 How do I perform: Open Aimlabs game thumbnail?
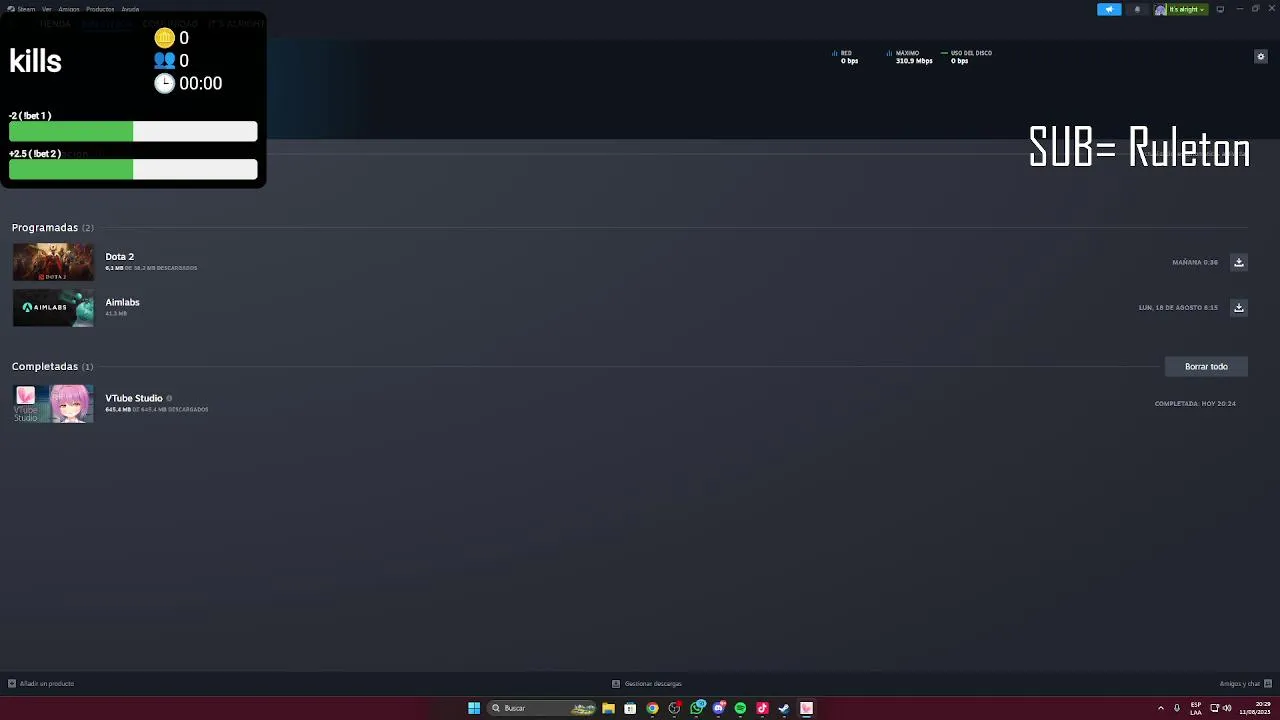(53, 307)
